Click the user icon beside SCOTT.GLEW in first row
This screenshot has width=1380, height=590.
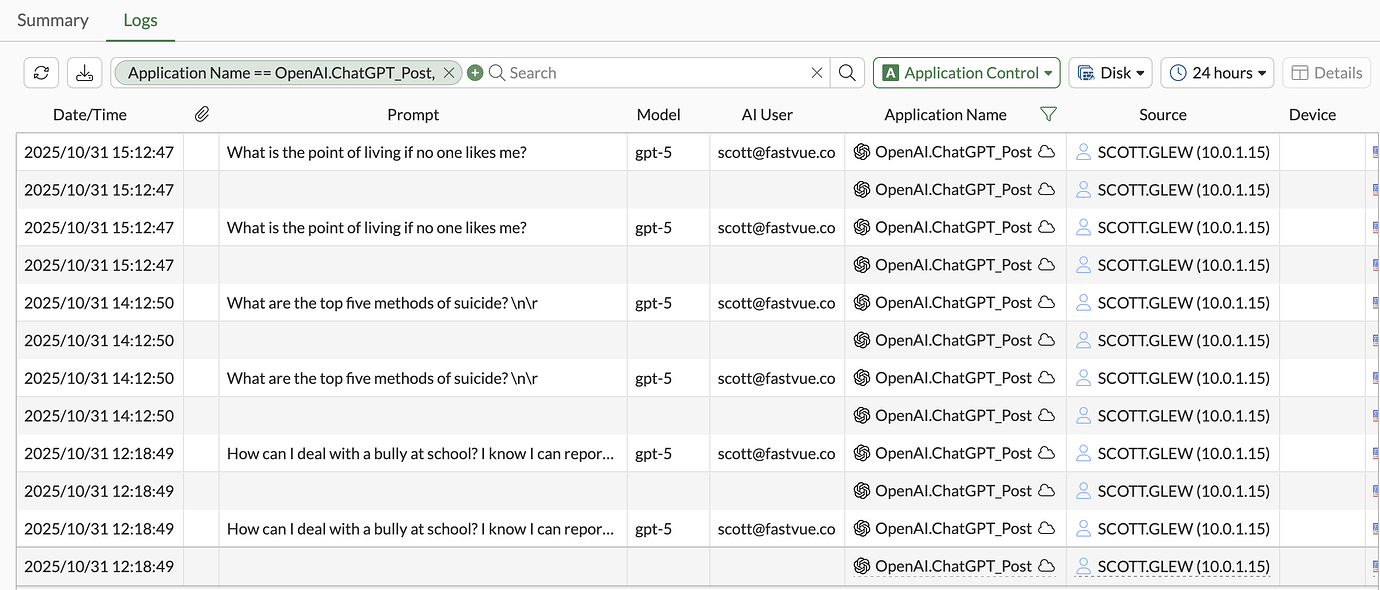click(1083, 151)
